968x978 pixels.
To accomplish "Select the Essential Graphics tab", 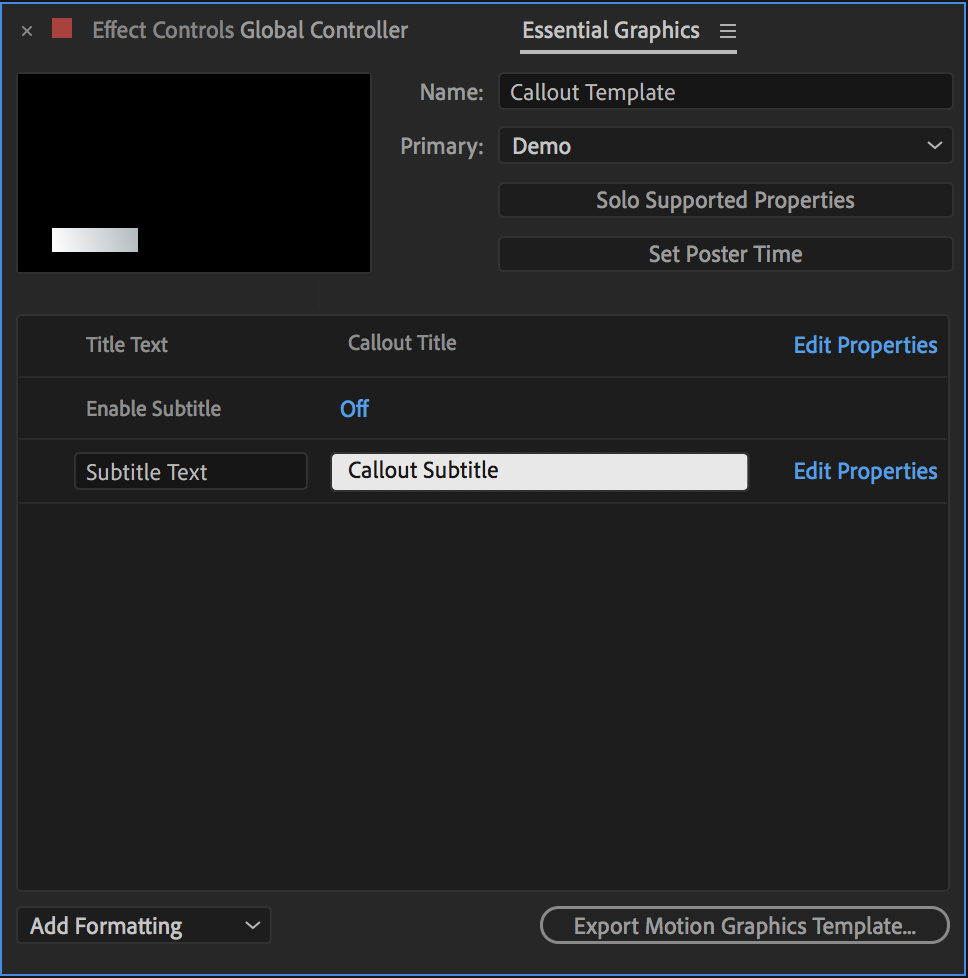I will coord(610,31).
